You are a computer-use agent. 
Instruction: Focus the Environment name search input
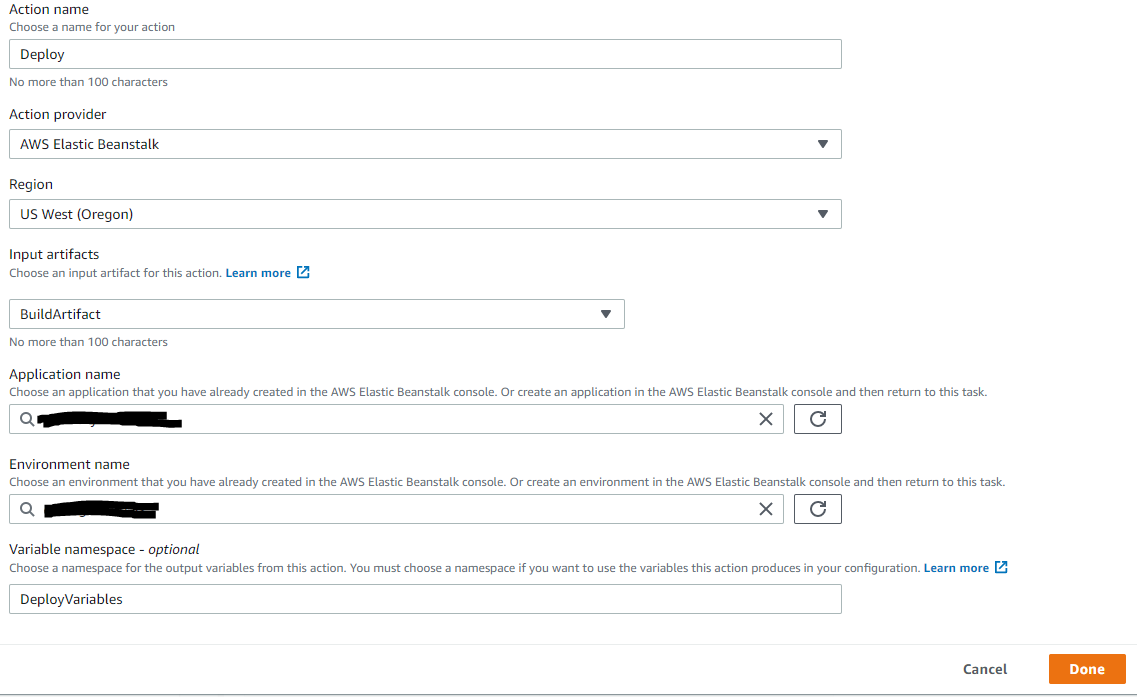pos(396,509)
